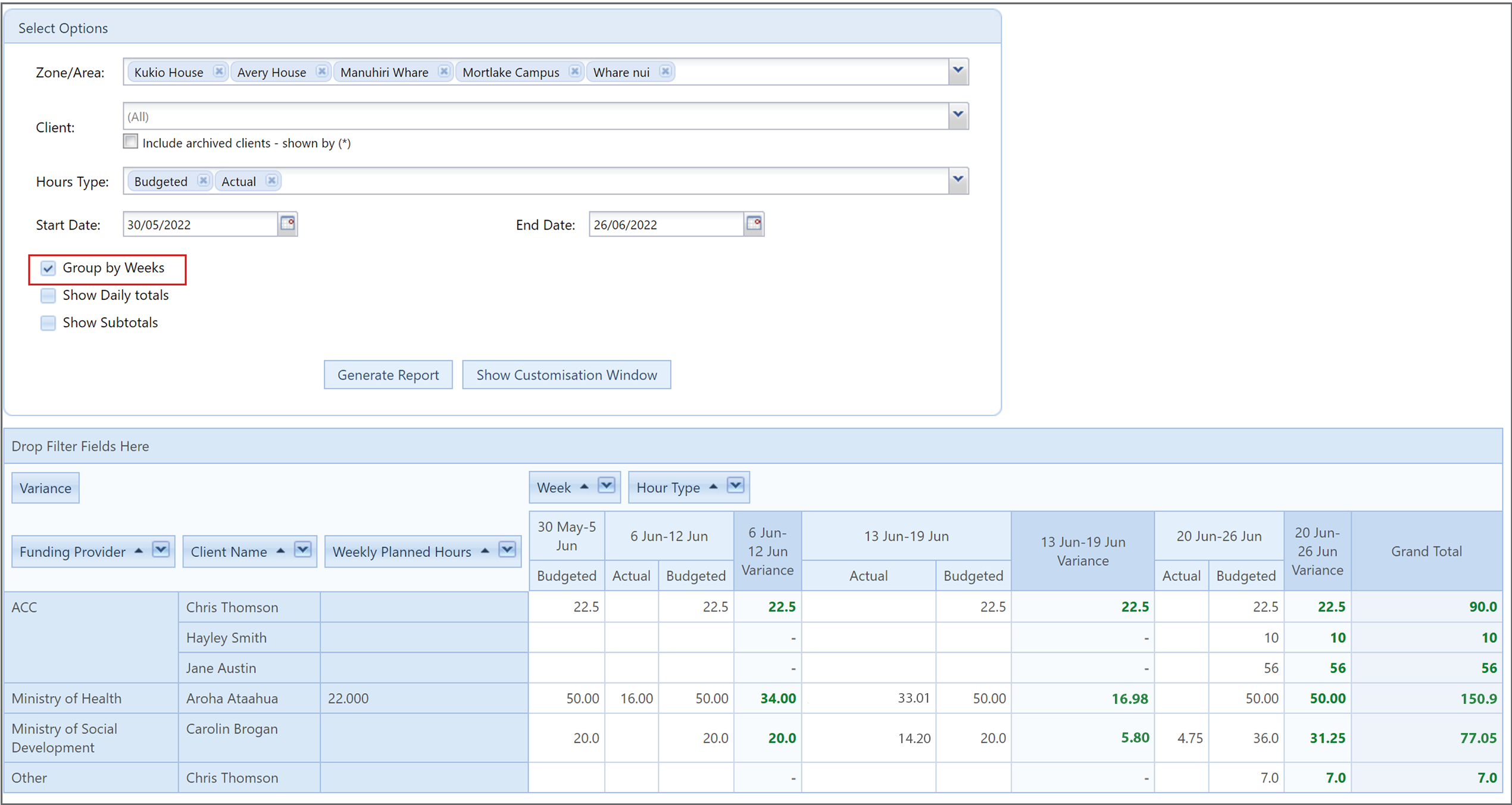Remove Kukio House zone tag

(x=219, y=71)
